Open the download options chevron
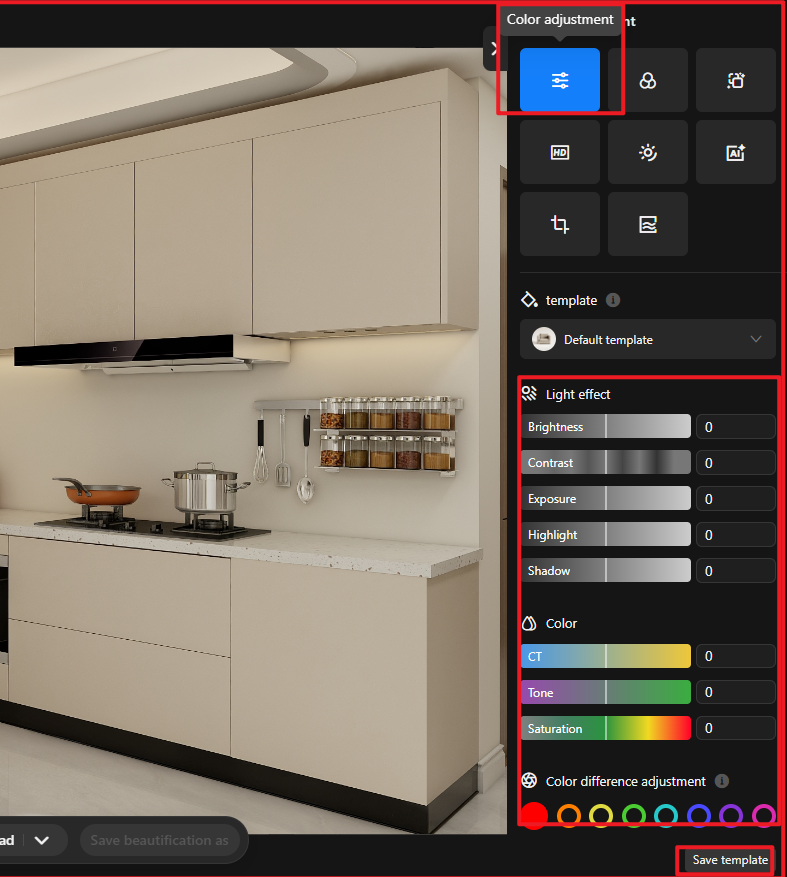 pyautogui.click(x=42, y=840)
